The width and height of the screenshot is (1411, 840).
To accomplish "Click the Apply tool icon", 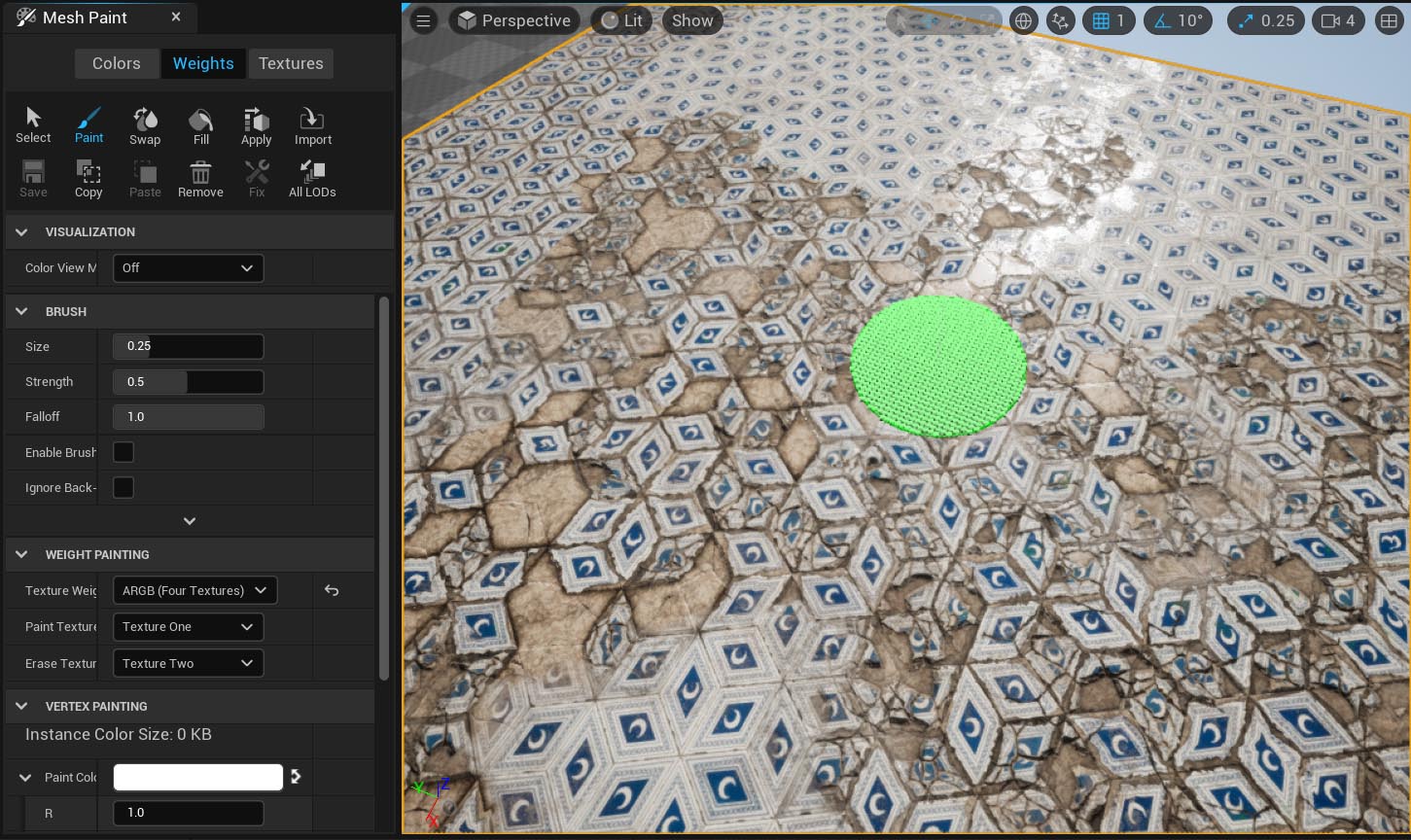I will [x=257, y=126].
